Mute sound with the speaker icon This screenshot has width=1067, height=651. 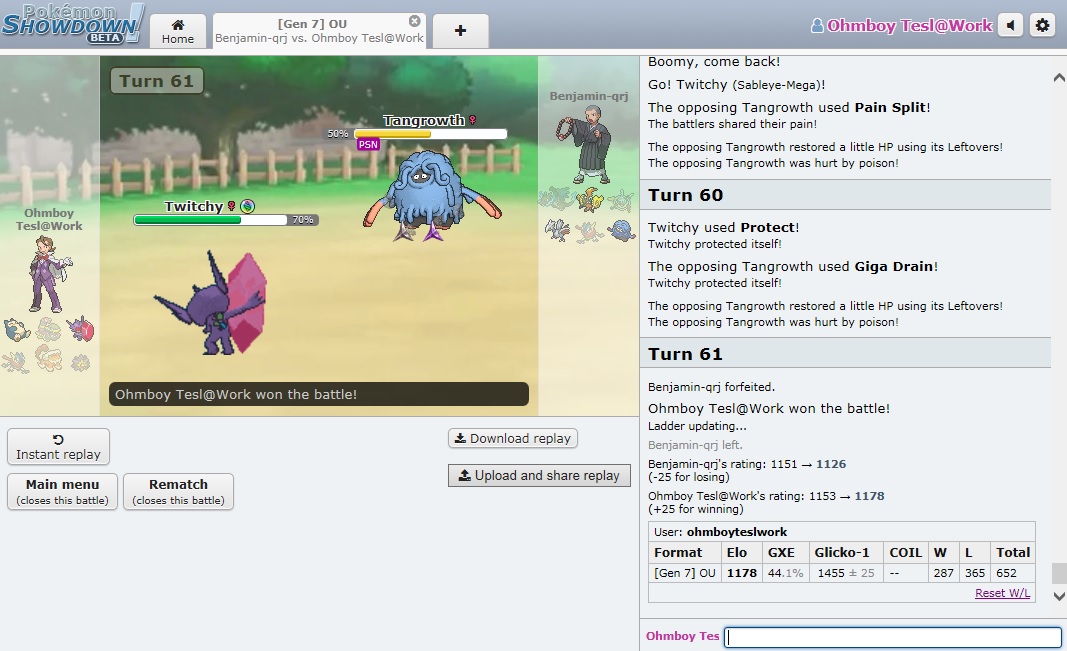1011,26
